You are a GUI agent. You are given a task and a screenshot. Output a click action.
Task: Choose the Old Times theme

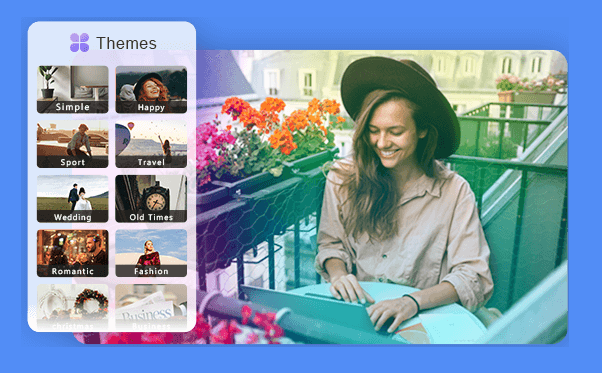coord(151,199)
